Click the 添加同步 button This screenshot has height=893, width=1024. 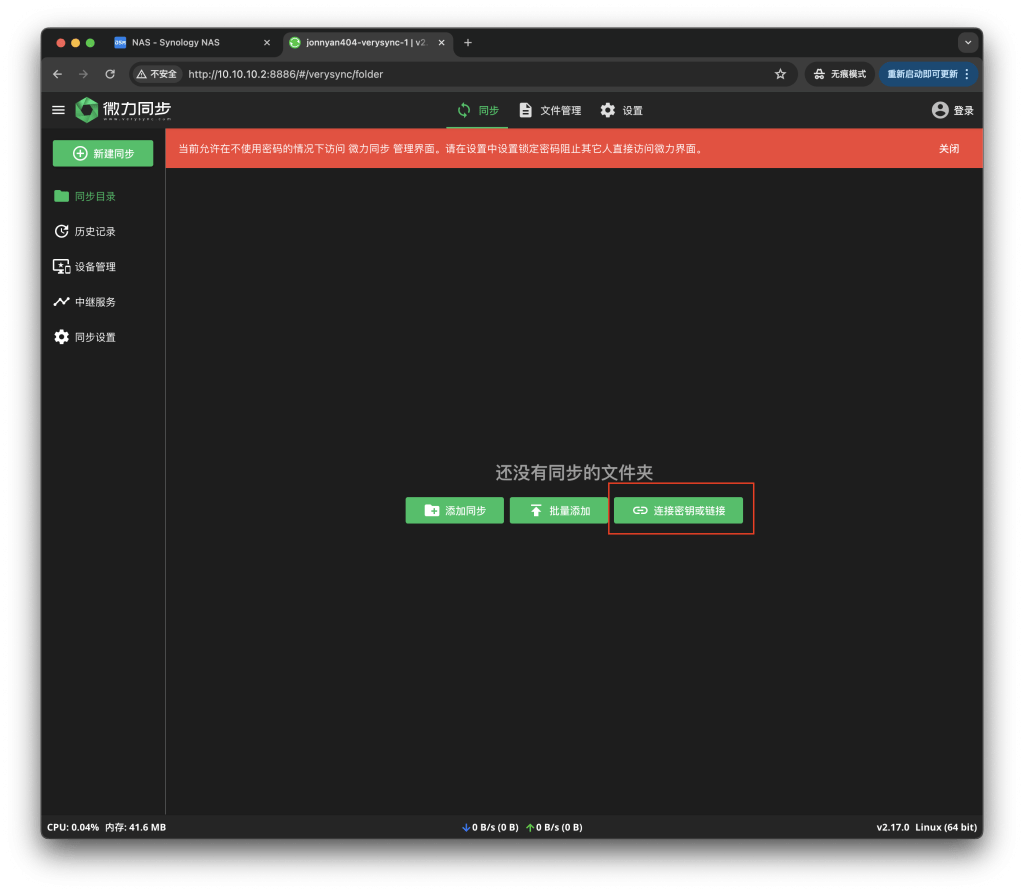tap(455, 511)
